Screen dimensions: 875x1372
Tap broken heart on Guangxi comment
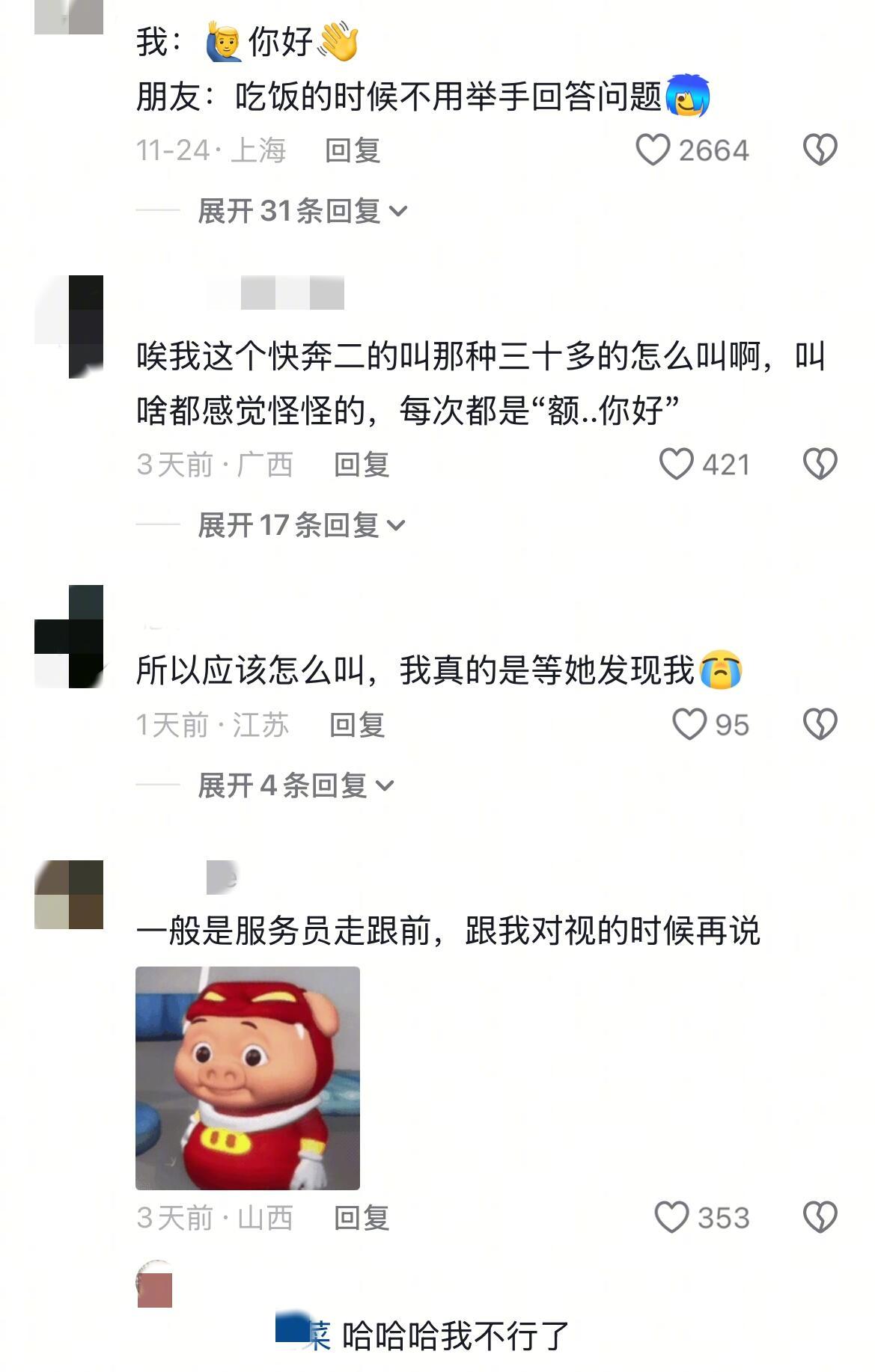click(x=820, y=465)
